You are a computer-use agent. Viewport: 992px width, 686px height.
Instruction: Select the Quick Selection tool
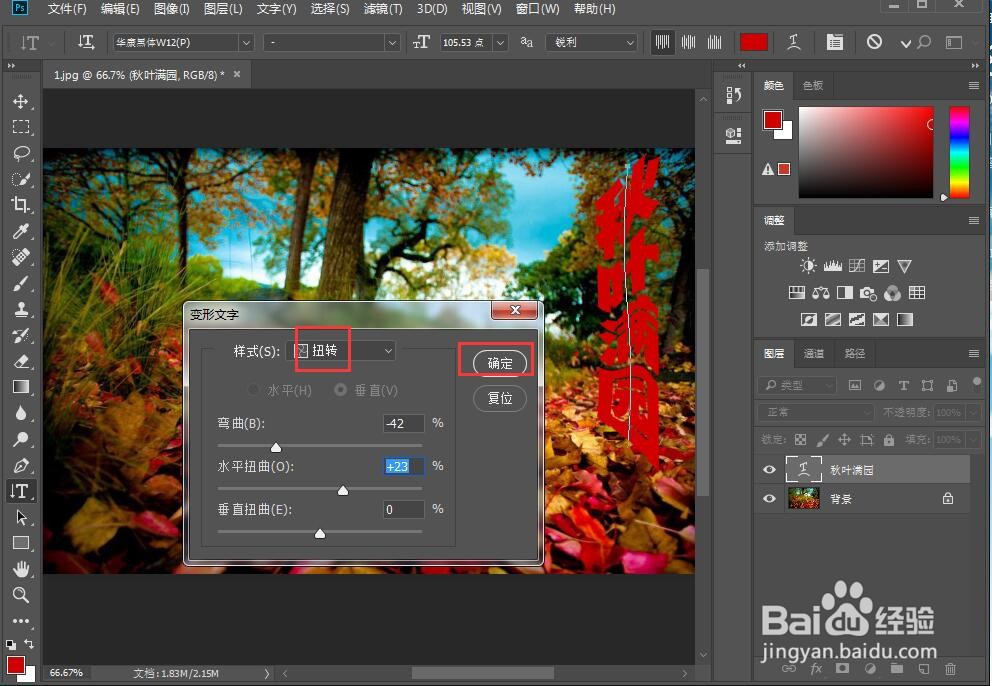tap(21, 179)
